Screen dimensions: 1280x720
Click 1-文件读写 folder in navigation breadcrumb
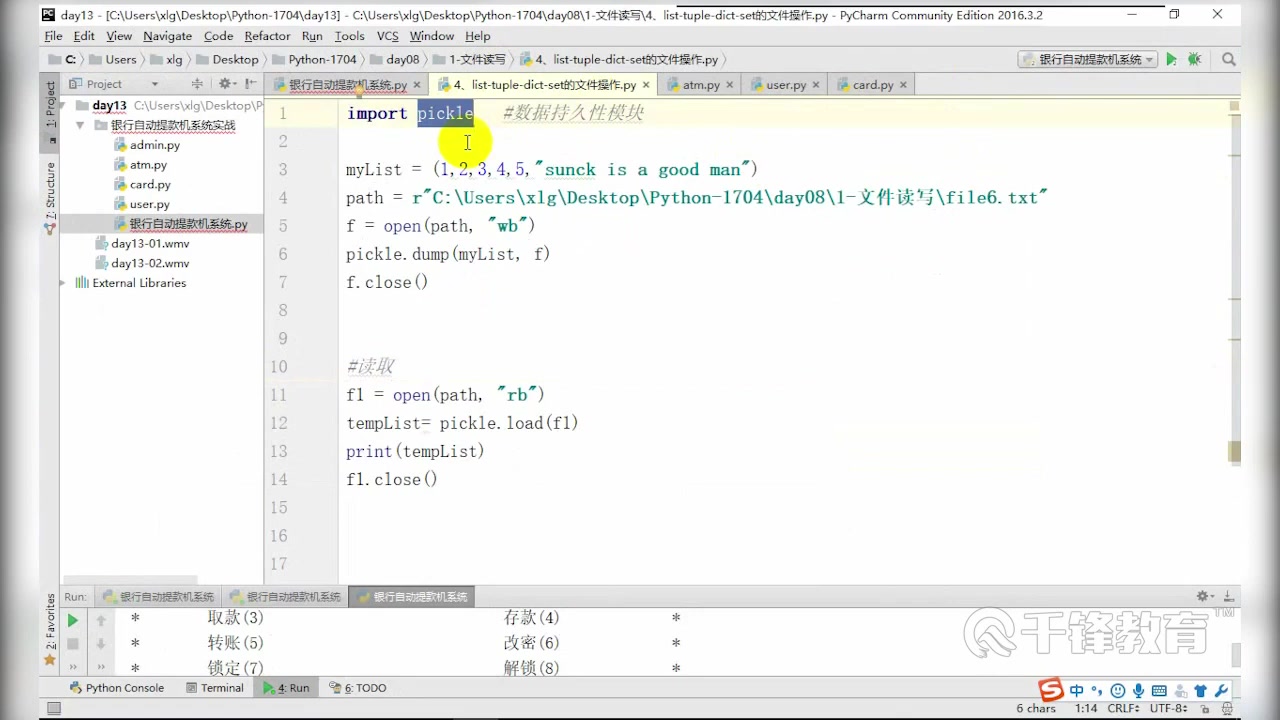(469, 59)
